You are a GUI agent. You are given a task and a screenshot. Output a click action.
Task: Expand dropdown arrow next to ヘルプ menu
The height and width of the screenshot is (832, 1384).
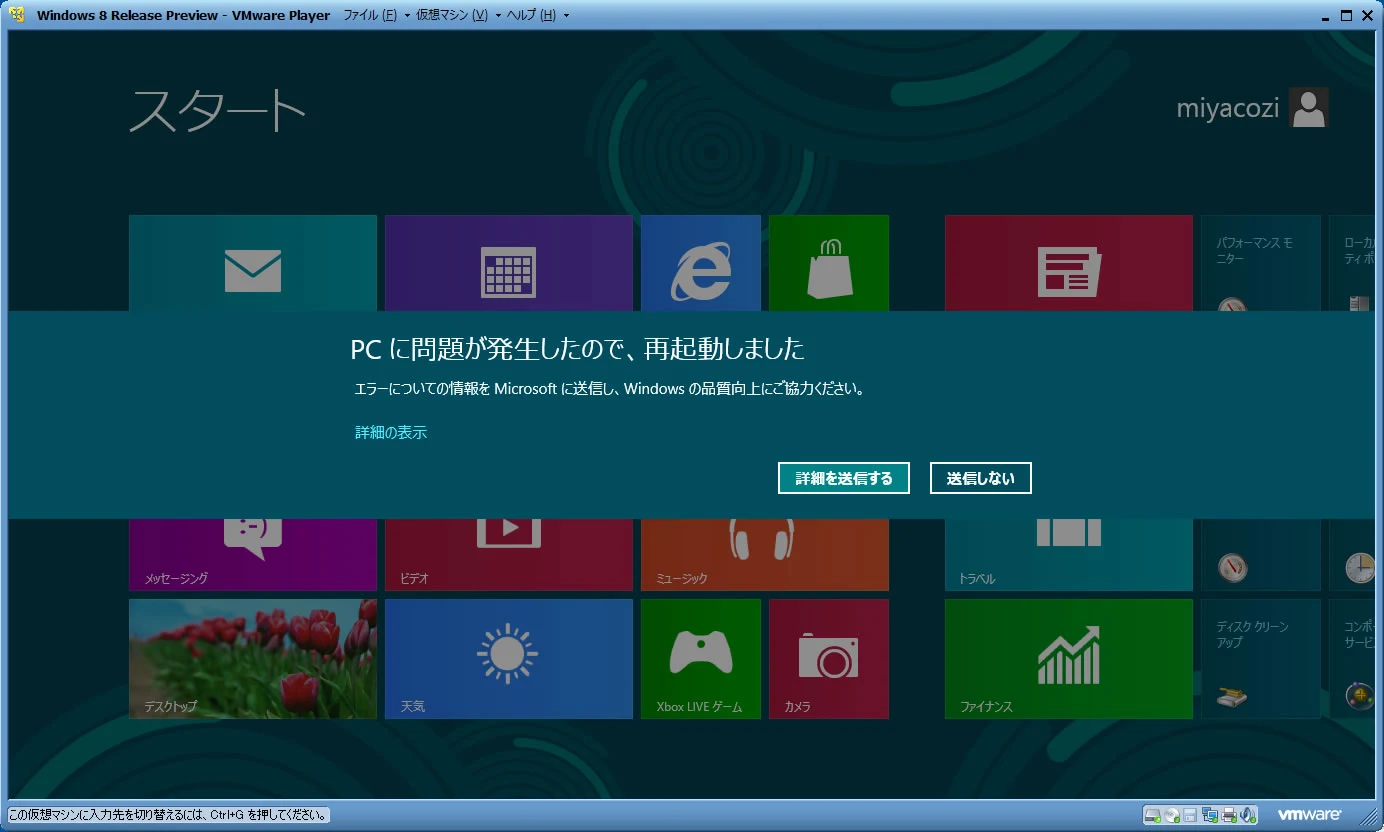click(x=566, y=16)
